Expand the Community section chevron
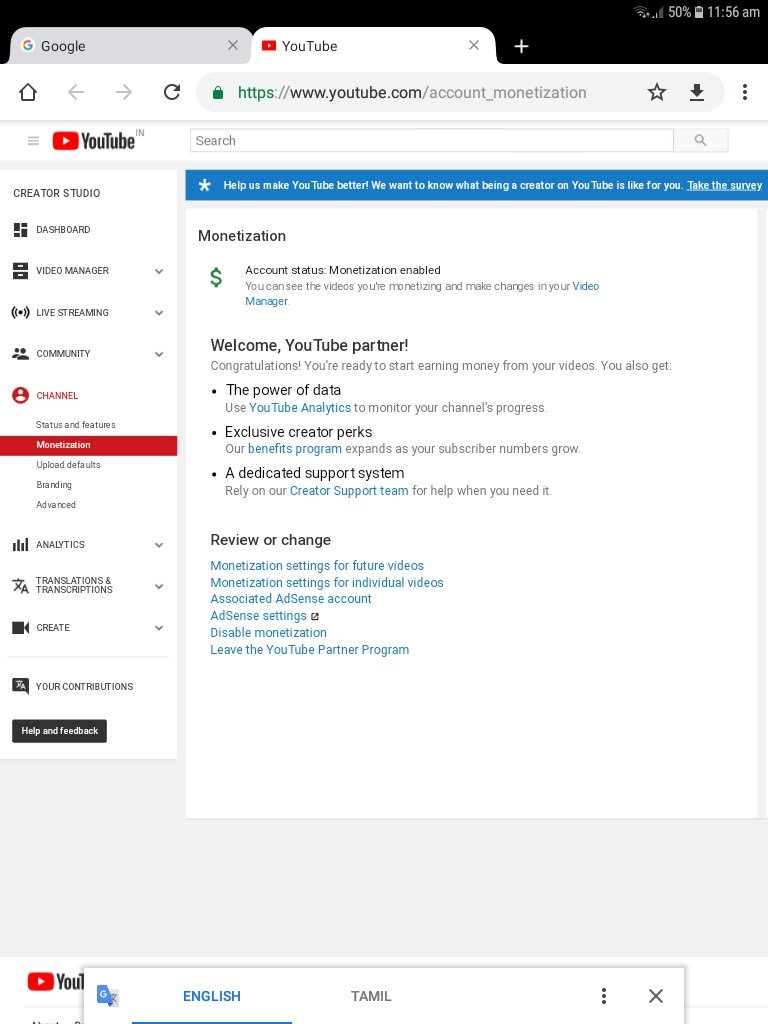 pos(159,354)
